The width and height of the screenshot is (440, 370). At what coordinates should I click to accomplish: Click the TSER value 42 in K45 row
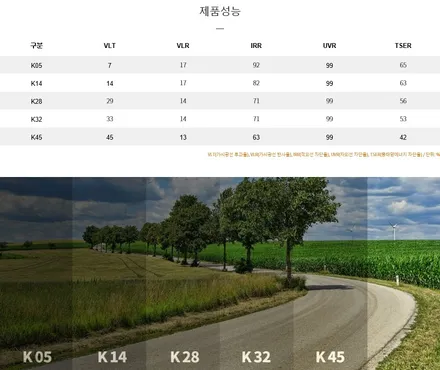click(x=403, y=137)
